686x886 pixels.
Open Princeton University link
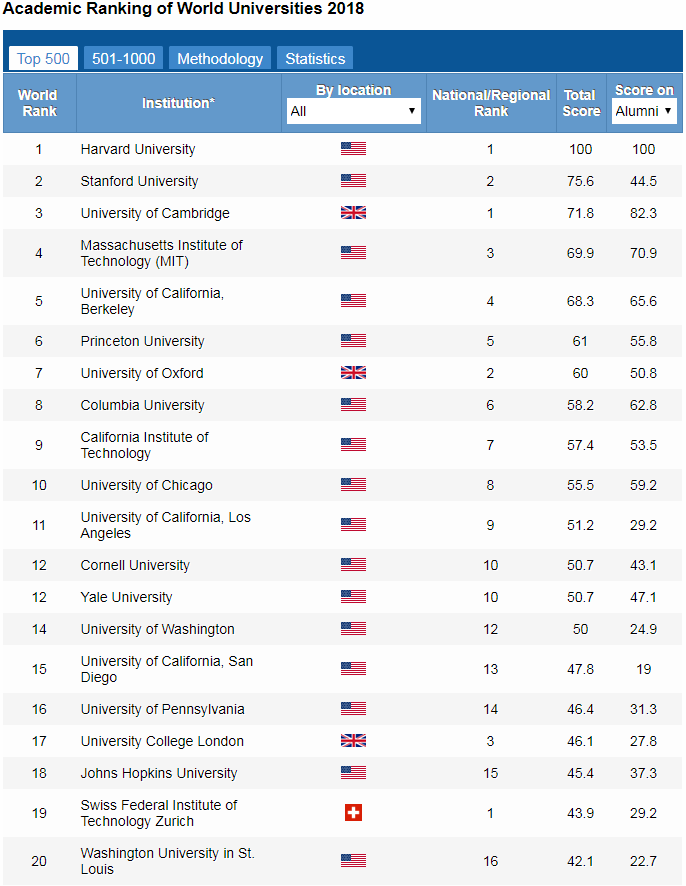(x=142, y=341)
